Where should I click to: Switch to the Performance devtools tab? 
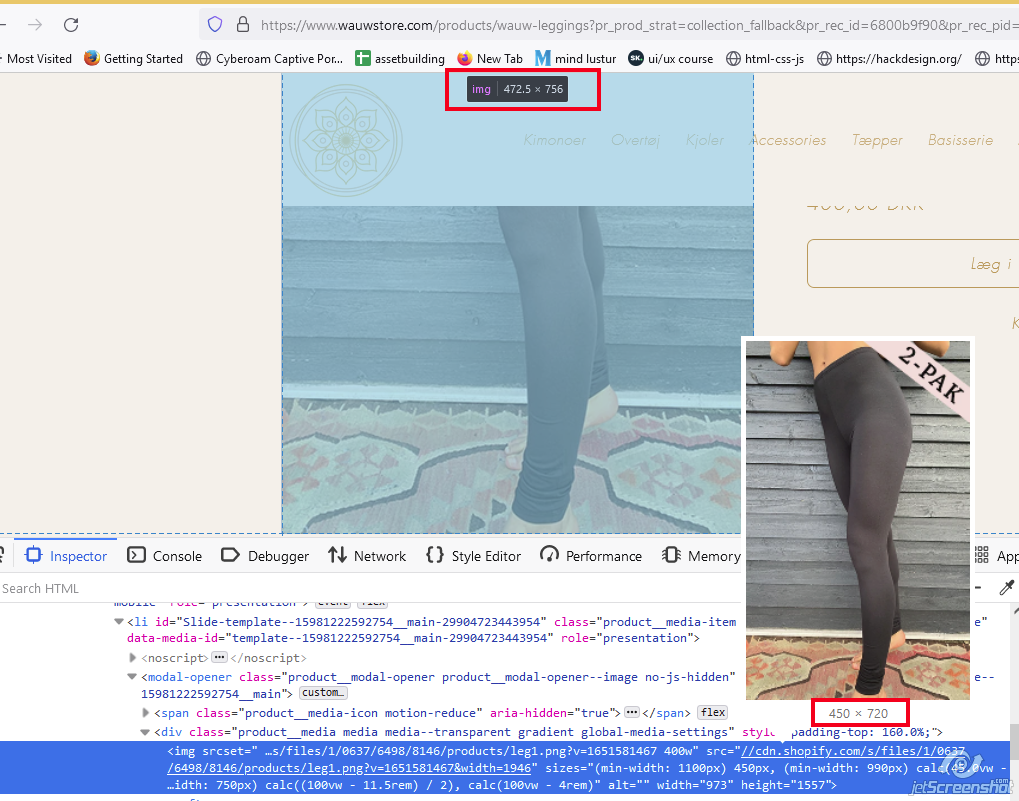coord(591,556)
